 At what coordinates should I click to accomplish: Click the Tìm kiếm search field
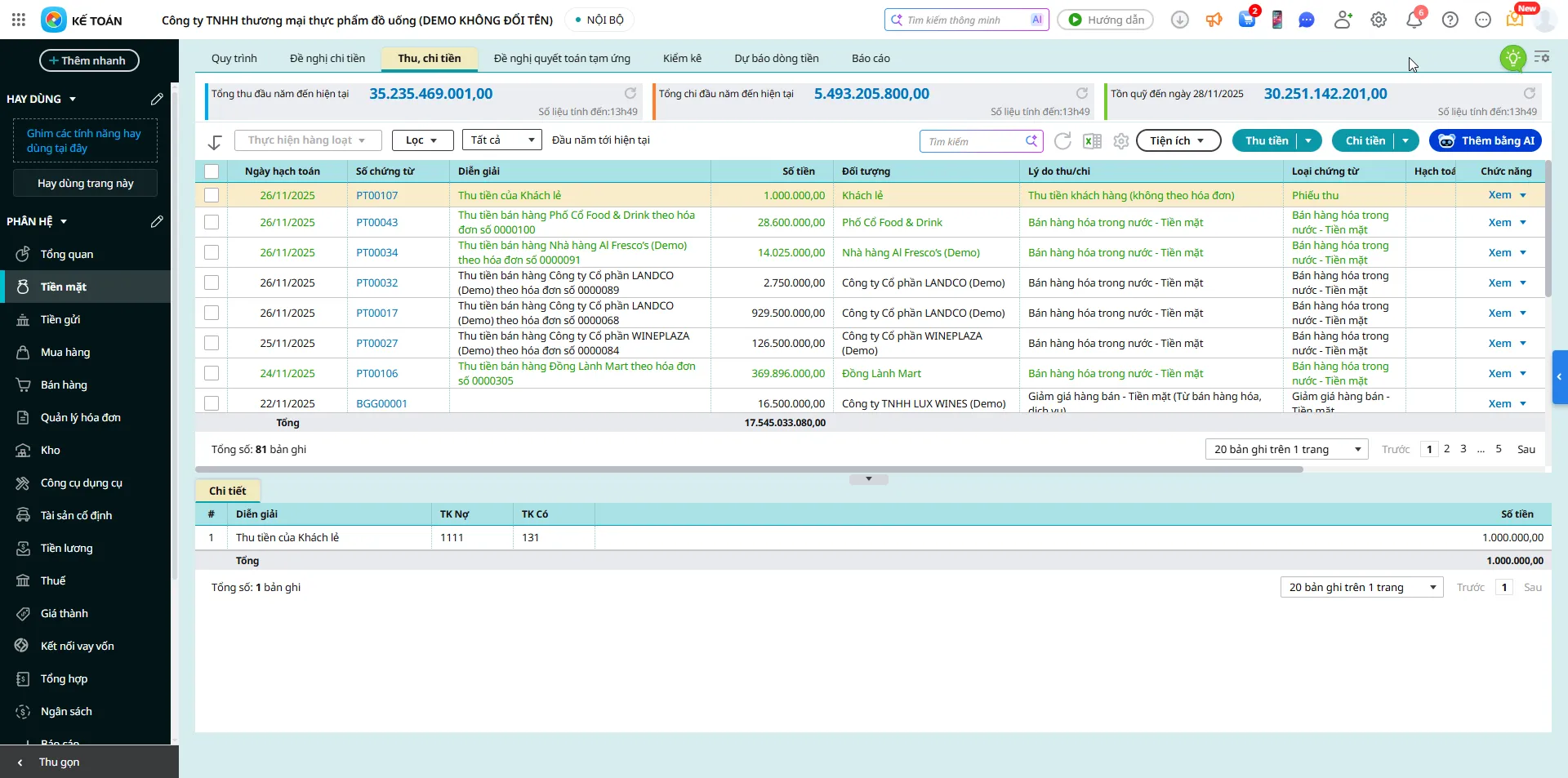(974, 142)
